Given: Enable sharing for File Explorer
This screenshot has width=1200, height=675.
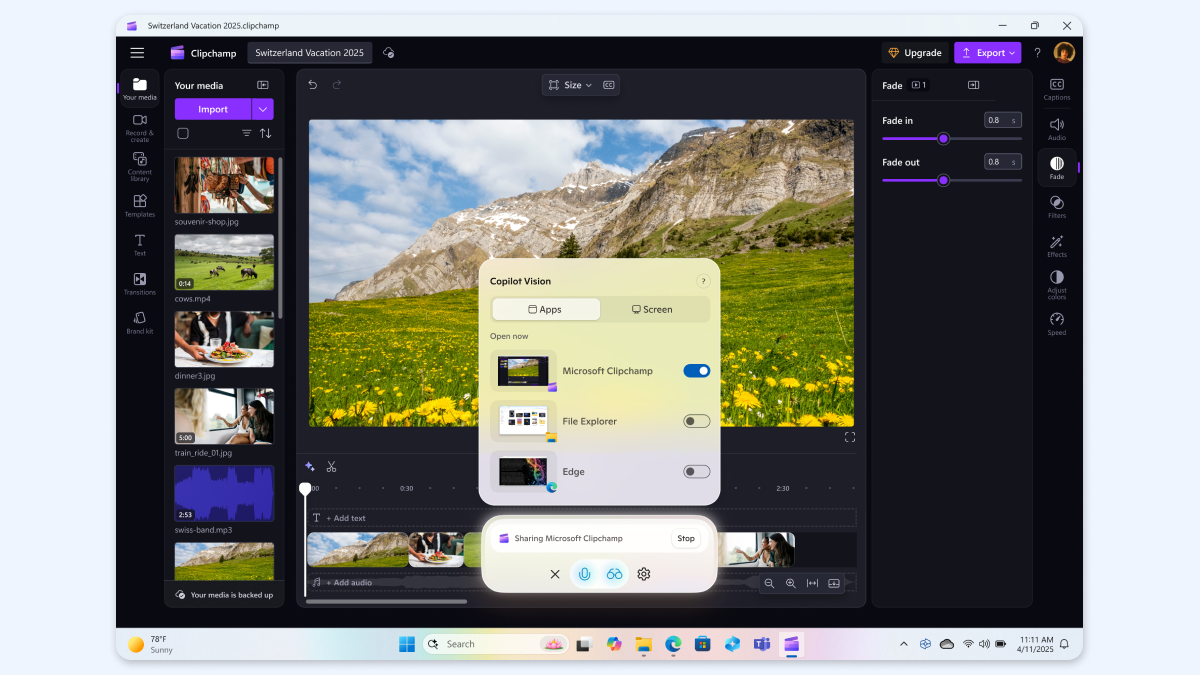Looking at the screenshot, I should tap(697, 421).
